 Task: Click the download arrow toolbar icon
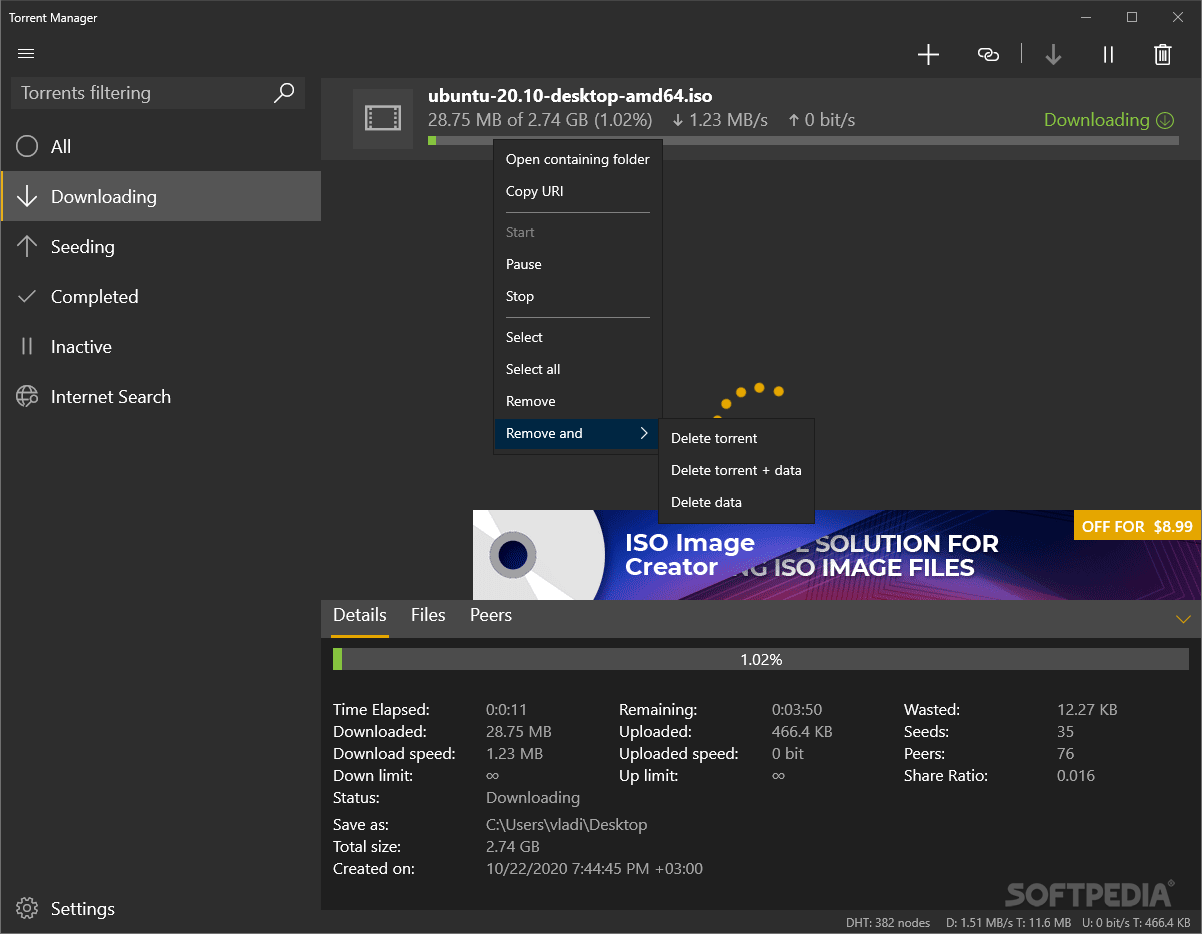pos(1053,55)
